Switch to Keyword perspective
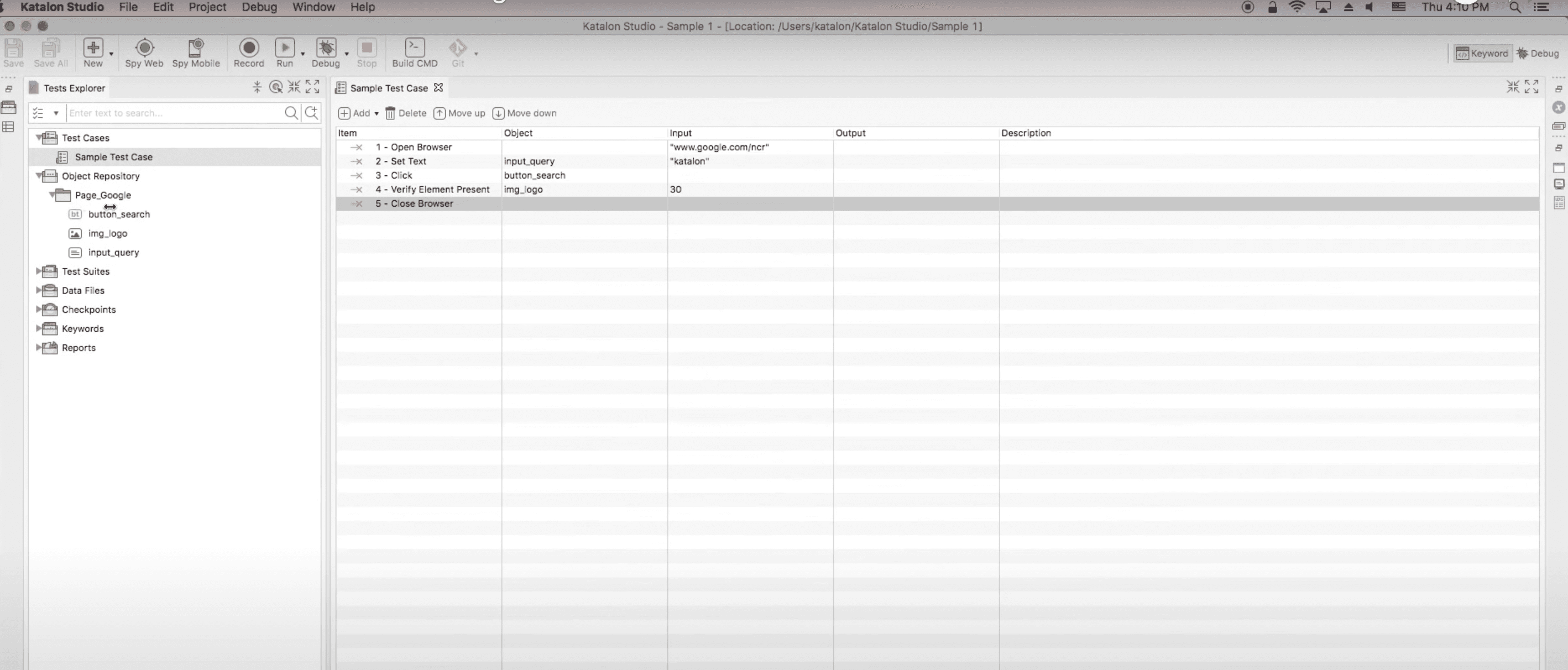Screen dimensions: 1568x670 pyautogui.click(x=1482, y=54)
